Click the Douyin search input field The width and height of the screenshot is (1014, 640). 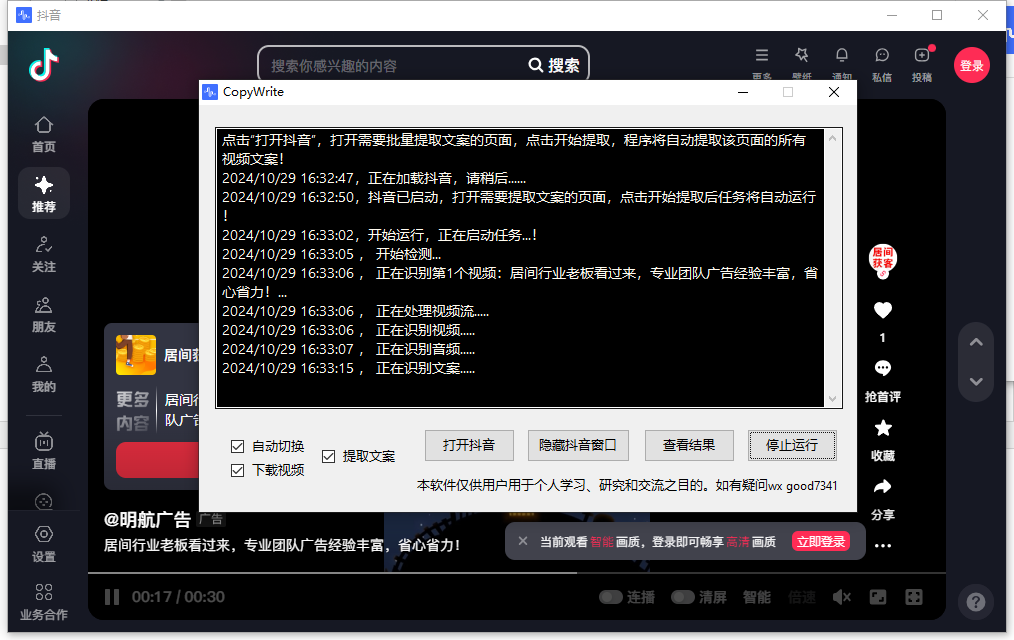394,65
